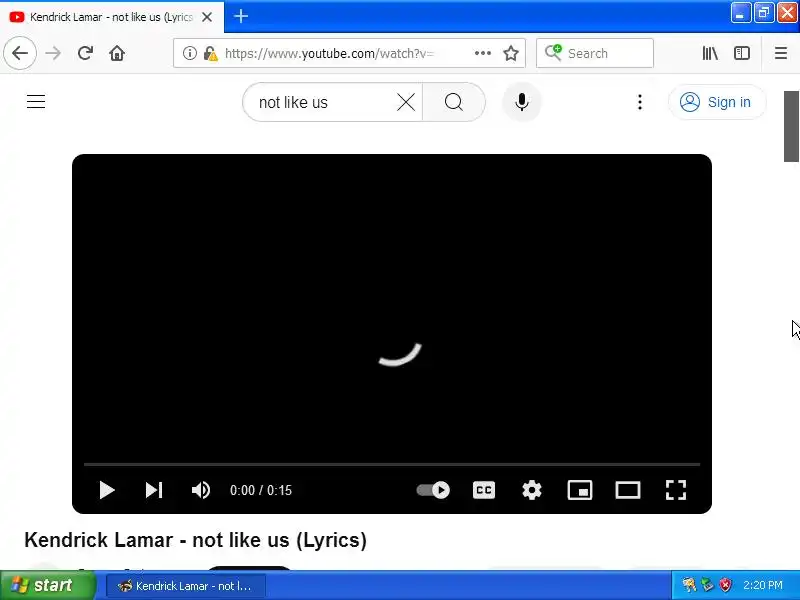This screenshot has height=600, width=800.
Task: Skip to the next video
Action: (x=154, y=490)
